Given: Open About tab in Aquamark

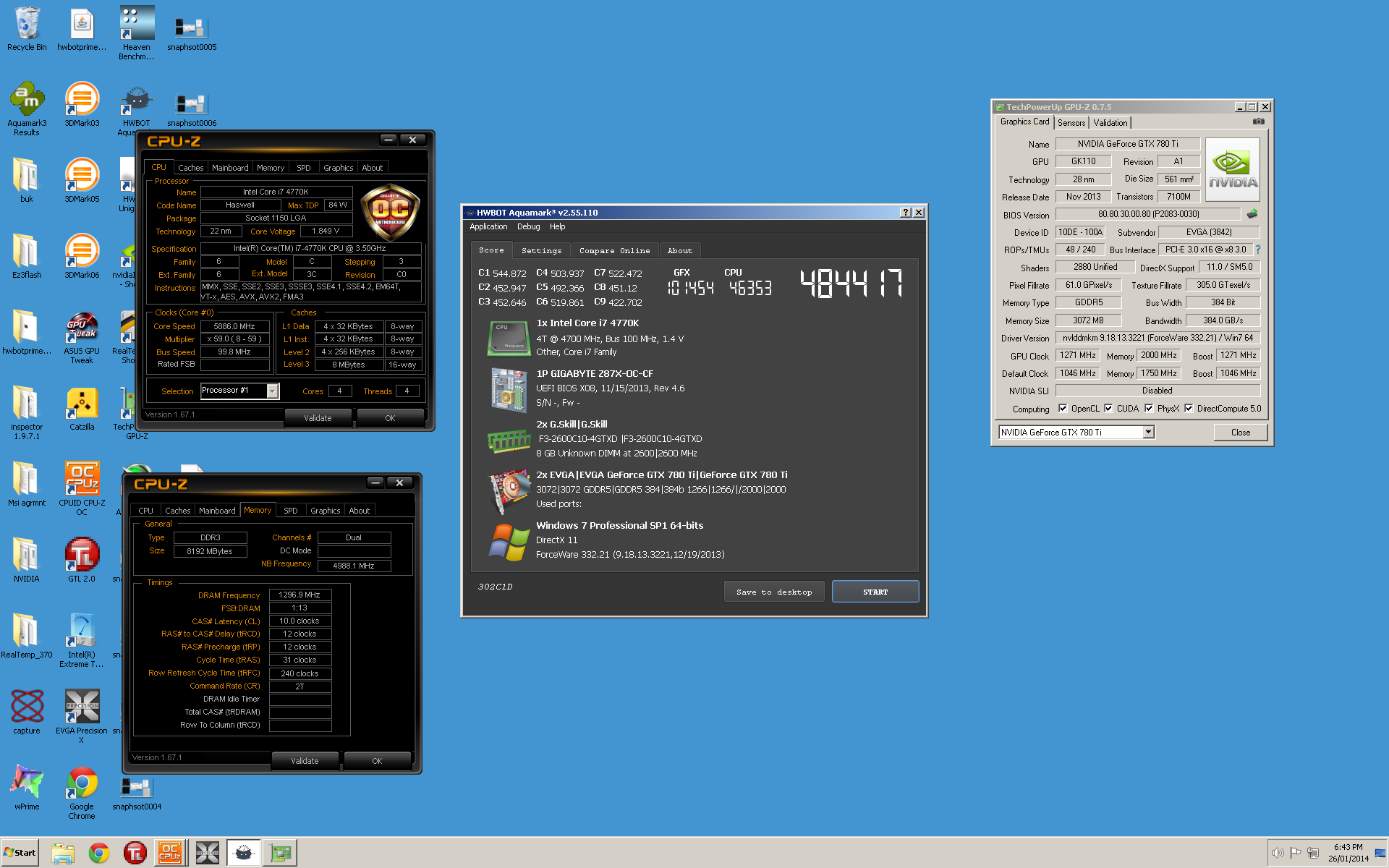Looking at the screenshot, I should (x=679, y=250).
